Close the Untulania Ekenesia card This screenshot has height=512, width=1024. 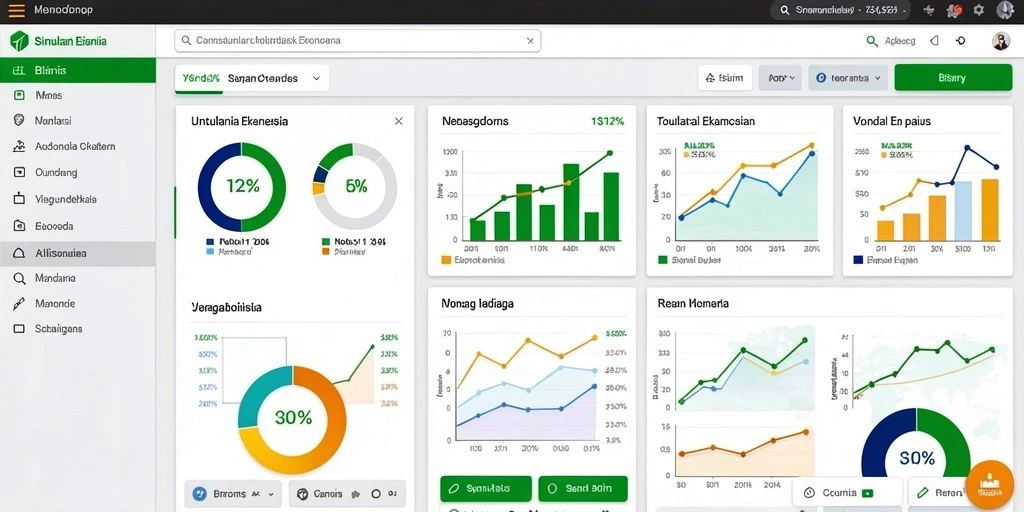coord(398,121)
